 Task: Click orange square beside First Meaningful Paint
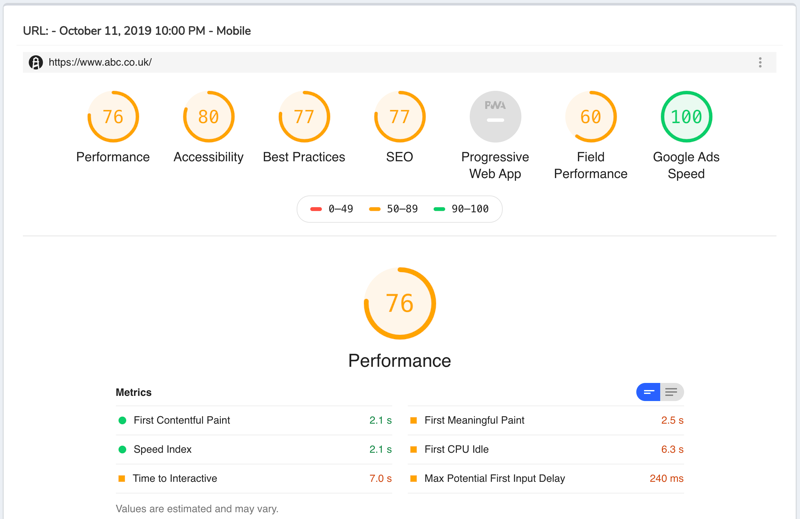[x=414, y=421]
